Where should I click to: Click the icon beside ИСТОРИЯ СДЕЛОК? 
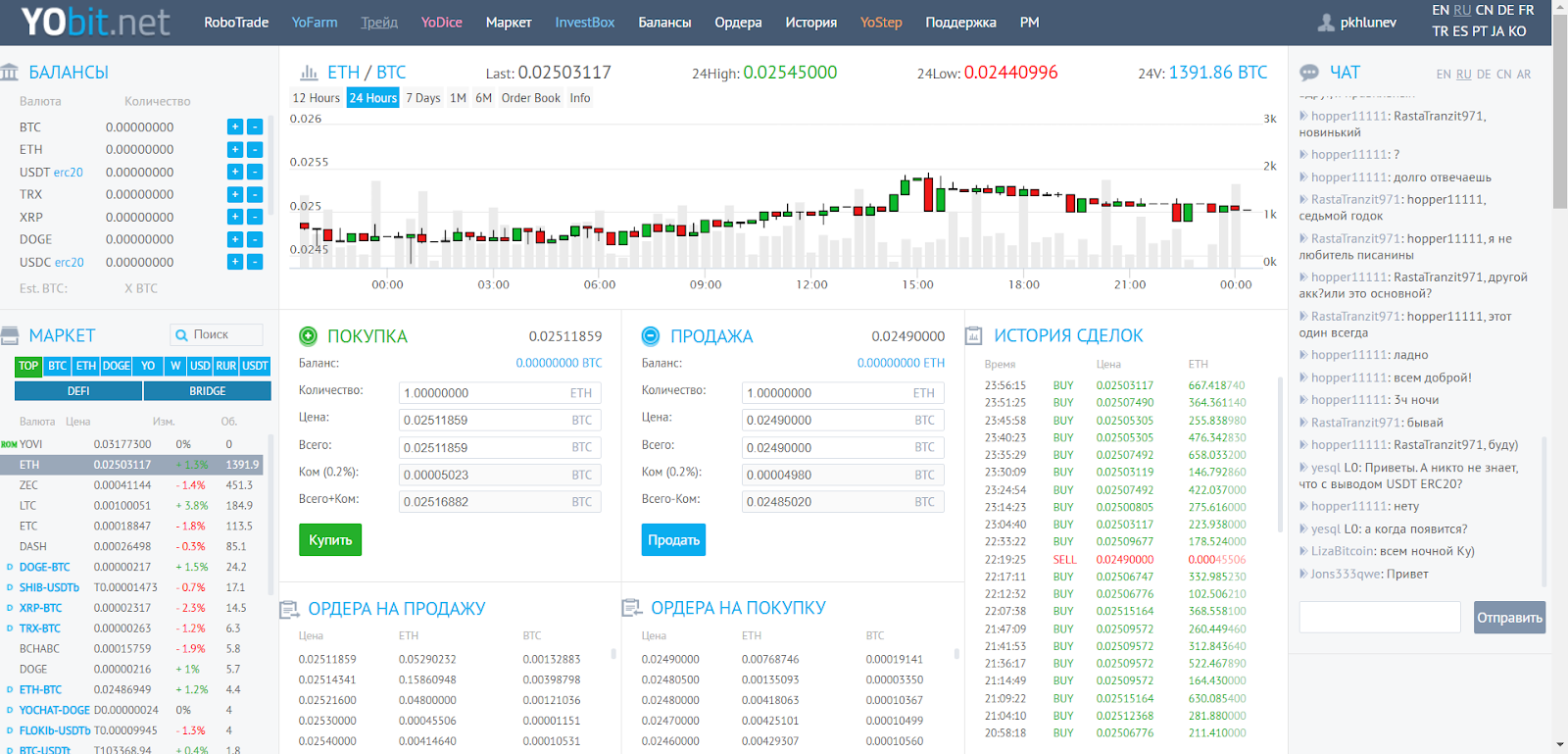pyautogui.click(x=974, y=335)
